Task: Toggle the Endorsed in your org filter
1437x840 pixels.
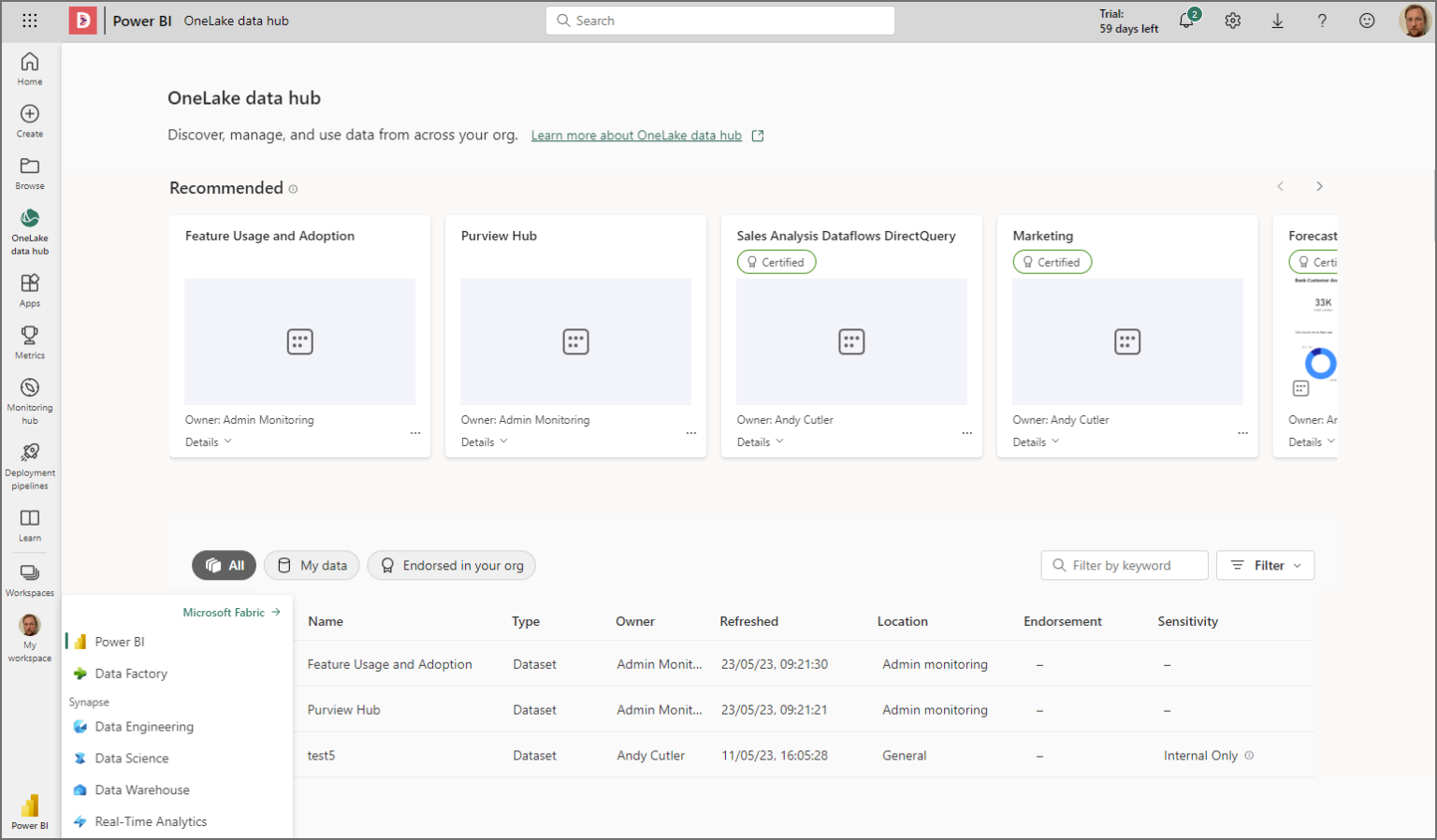Action: tap(452, 565)
